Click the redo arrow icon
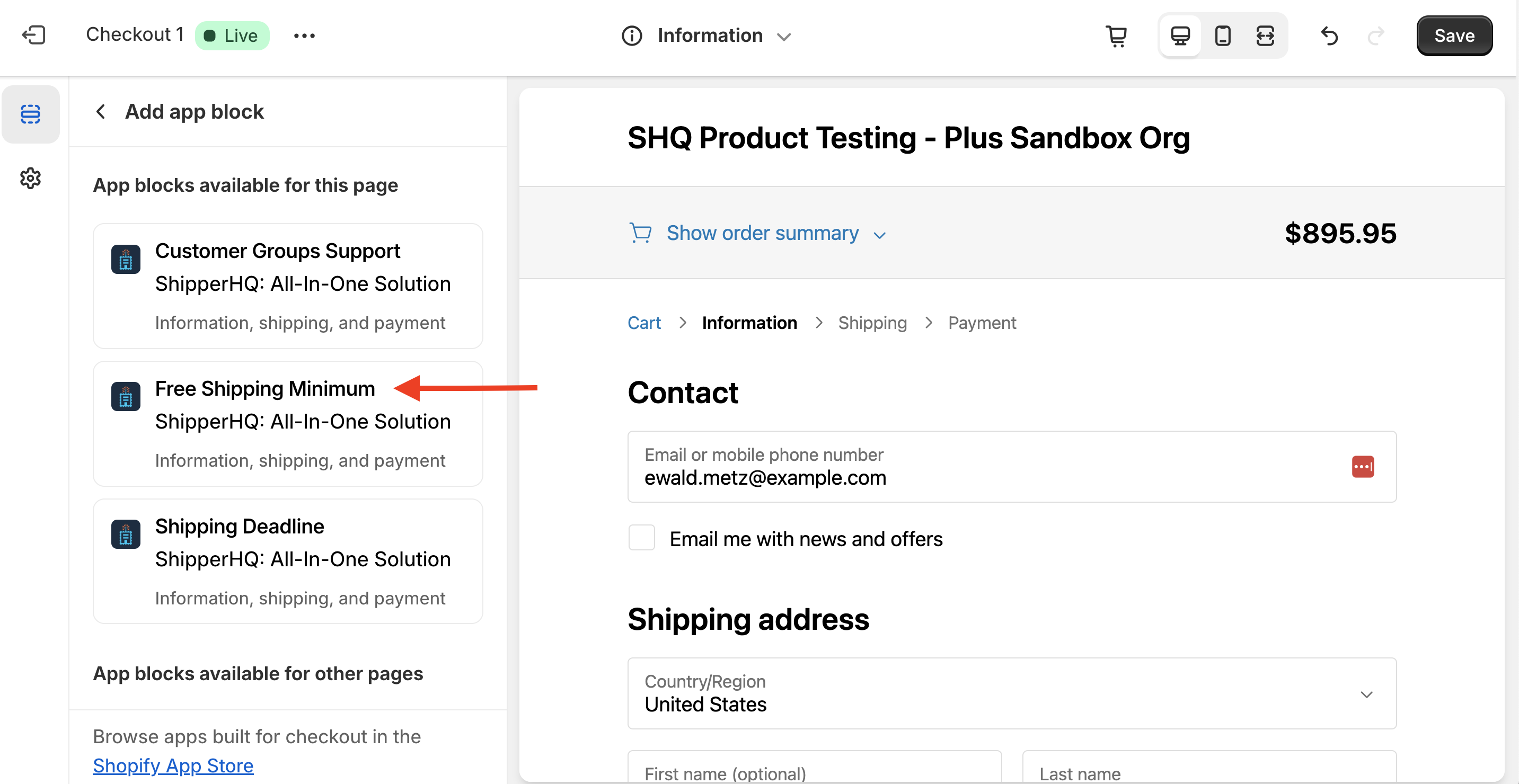1519x784 pixels. (x=1375, y=36)
